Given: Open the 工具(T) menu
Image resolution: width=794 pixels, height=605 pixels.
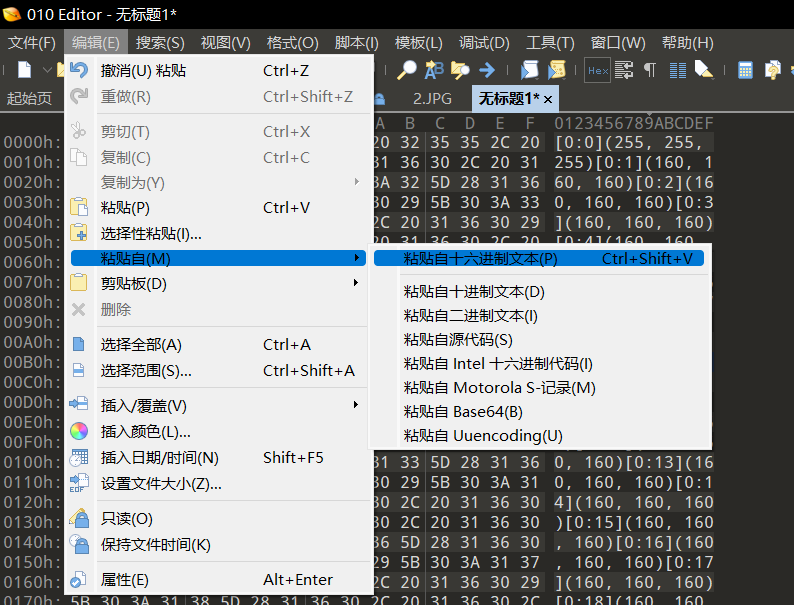Looking at the screenshot, I should tap(550, 43).
